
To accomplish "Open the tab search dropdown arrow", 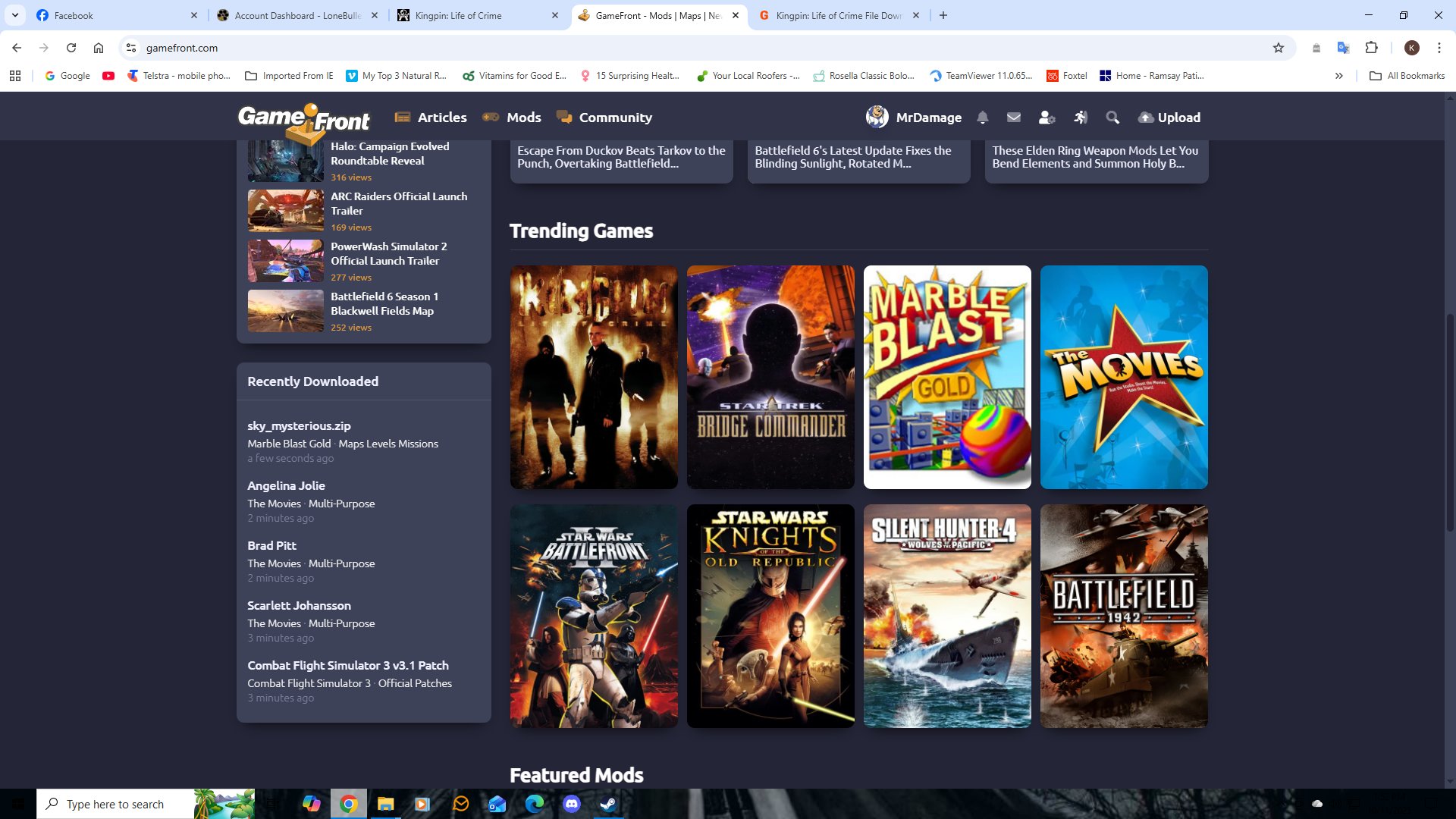I will (14, 15).
